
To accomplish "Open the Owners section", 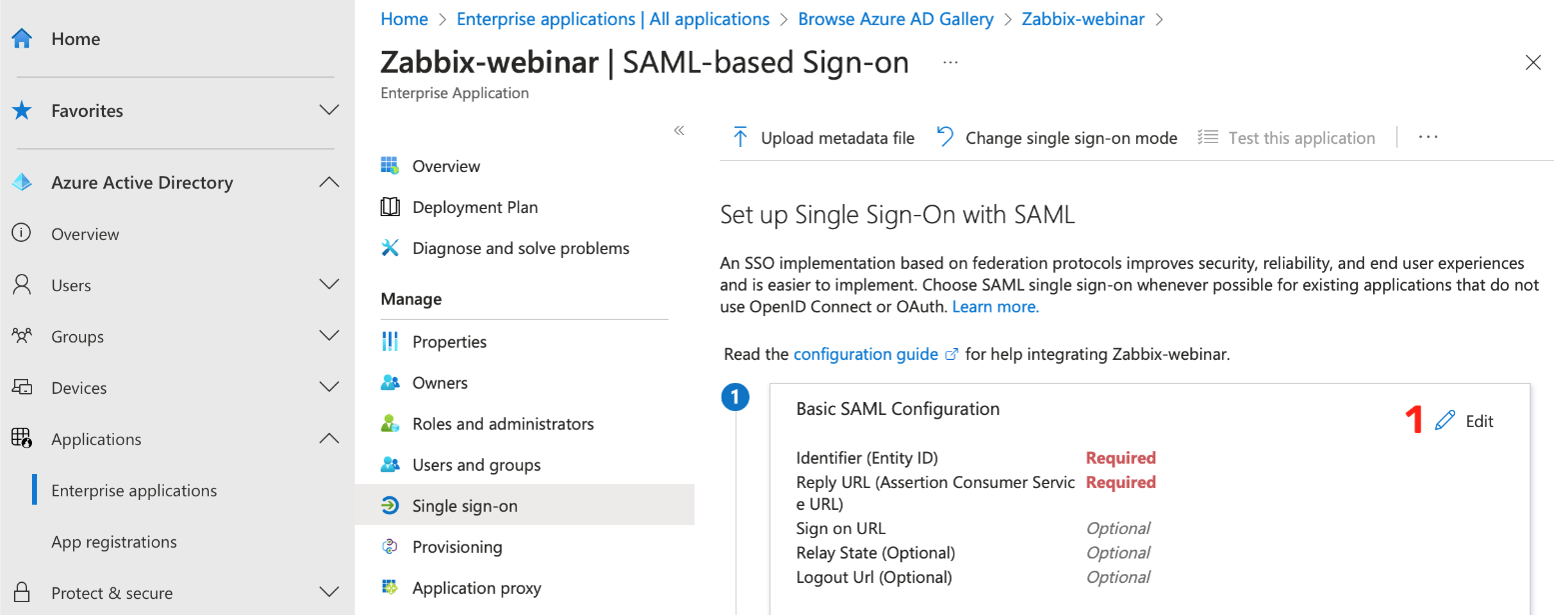I will pos(440,382).
